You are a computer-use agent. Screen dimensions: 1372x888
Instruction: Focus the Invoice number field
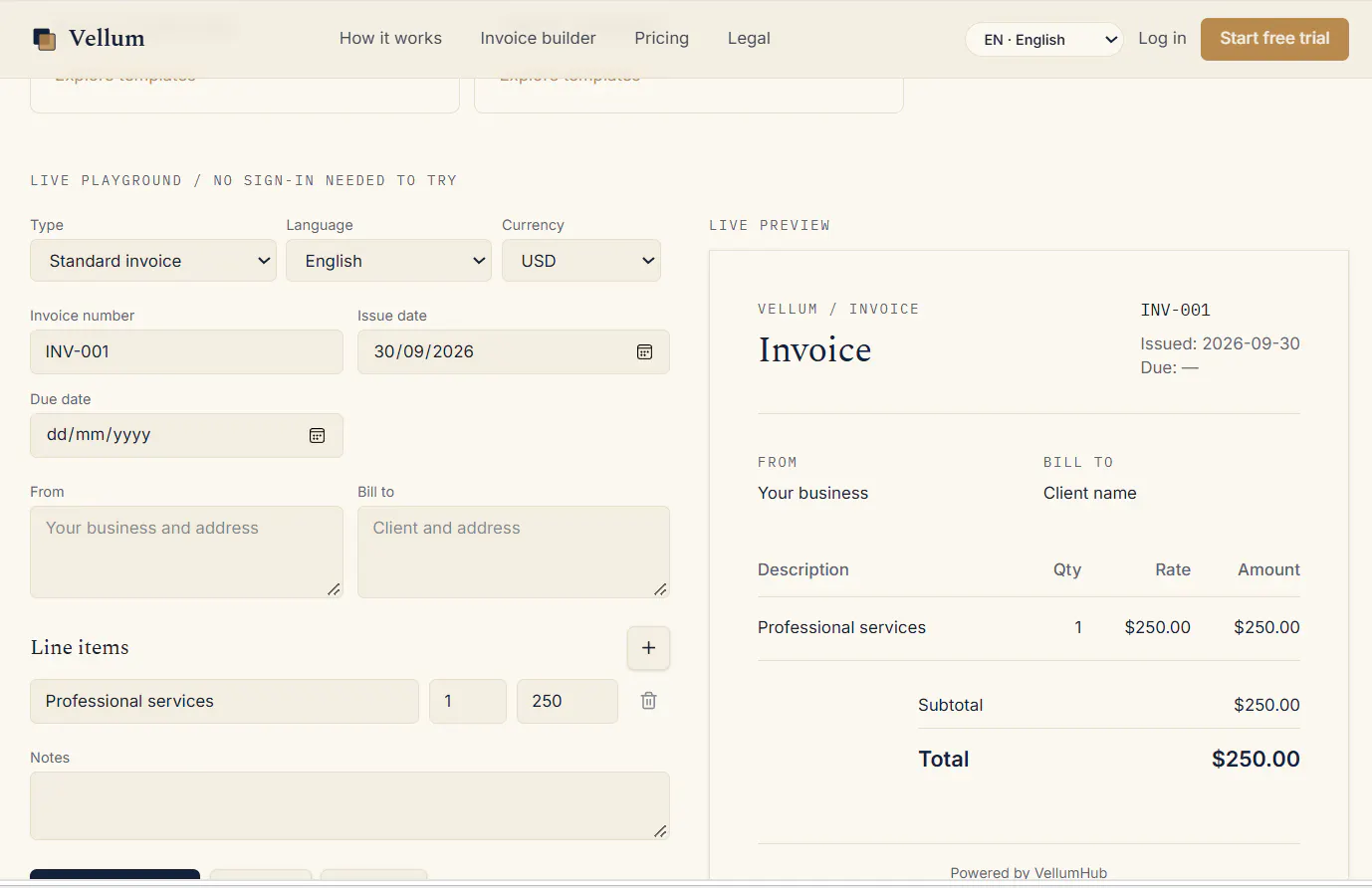point(186,351)
